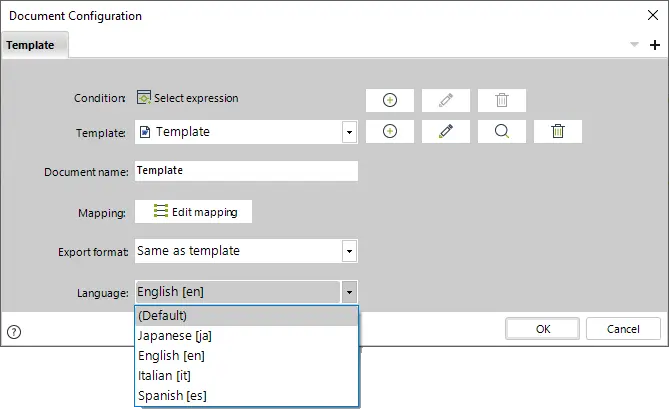Select (Default) in the language list
This screenshot has height=410, width=669.
(247, 316)
